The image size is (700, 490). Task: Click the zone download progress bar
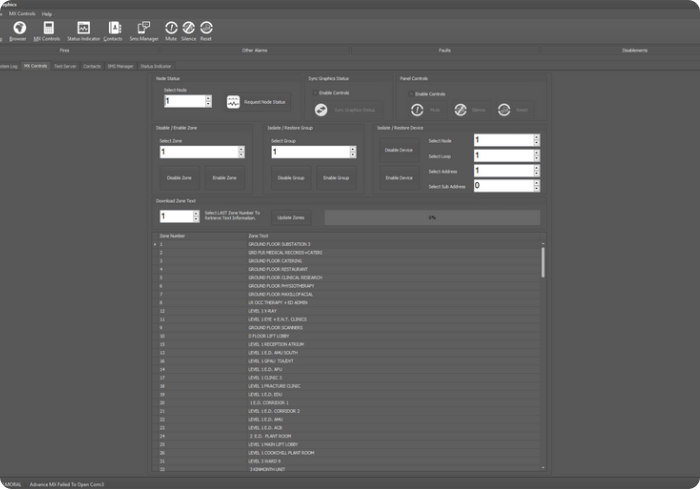coord(432,217)
